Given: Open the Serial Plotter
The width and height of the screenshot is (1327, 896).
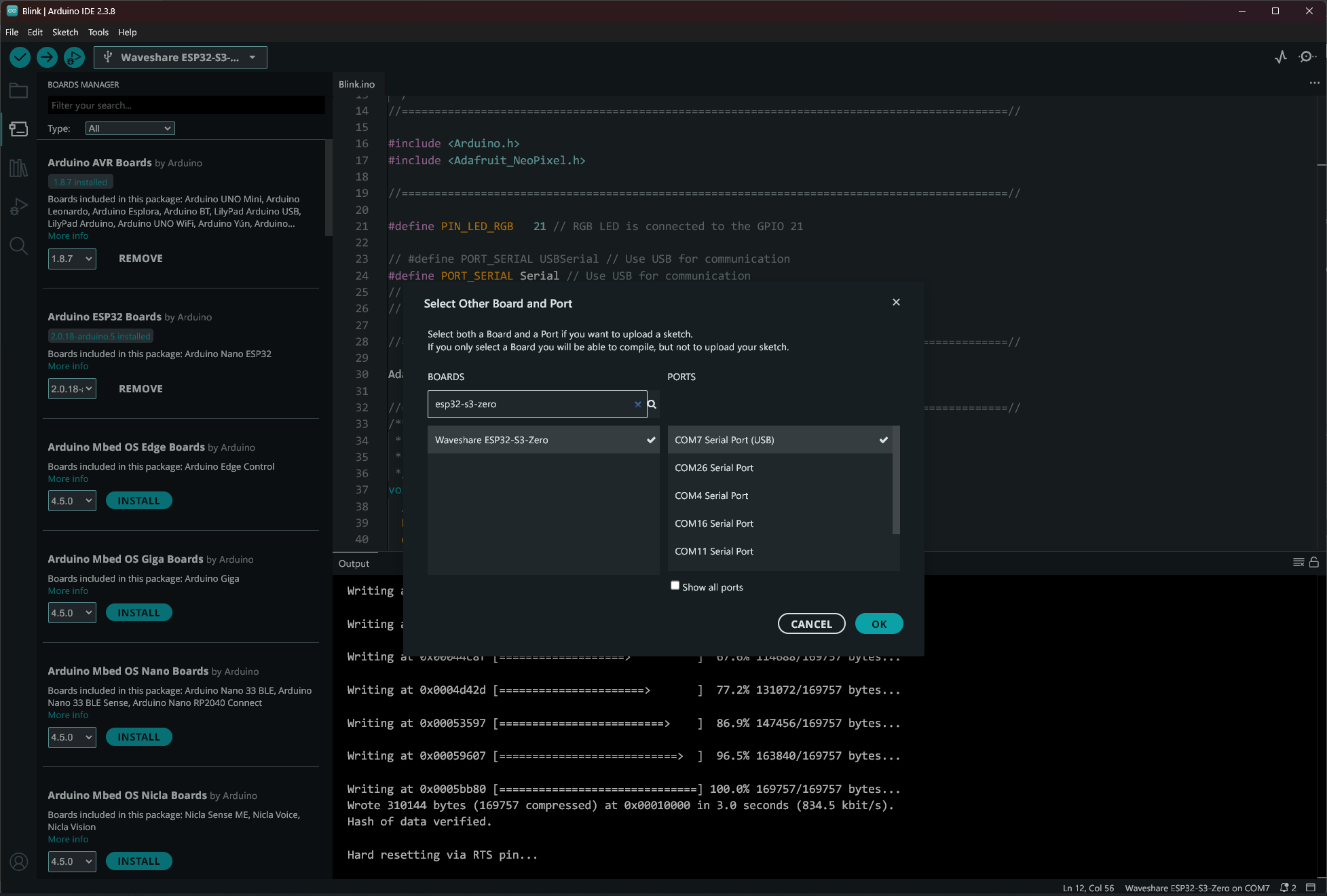Looking at the screenshot, I should click(x=1280, y=58).
